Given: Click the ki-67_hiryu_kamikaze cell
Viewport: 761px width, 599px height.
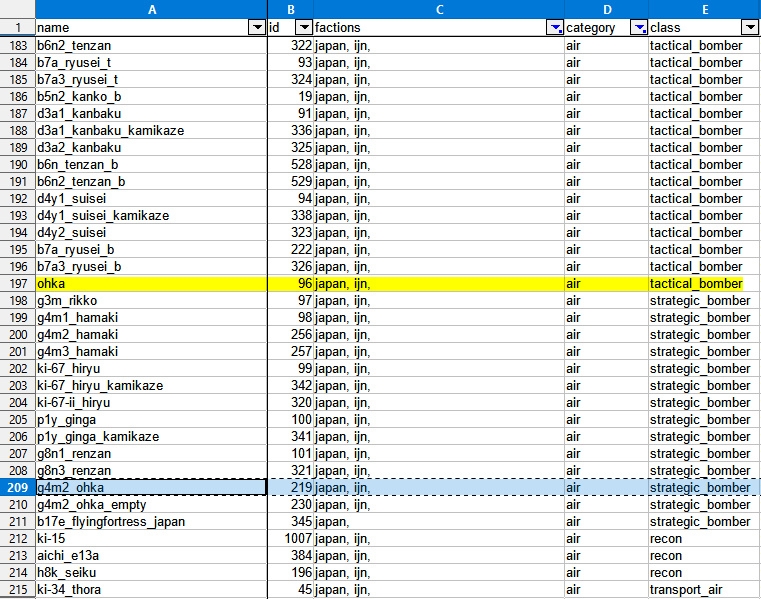Looking at the screenshot, I should click(150, 386).
